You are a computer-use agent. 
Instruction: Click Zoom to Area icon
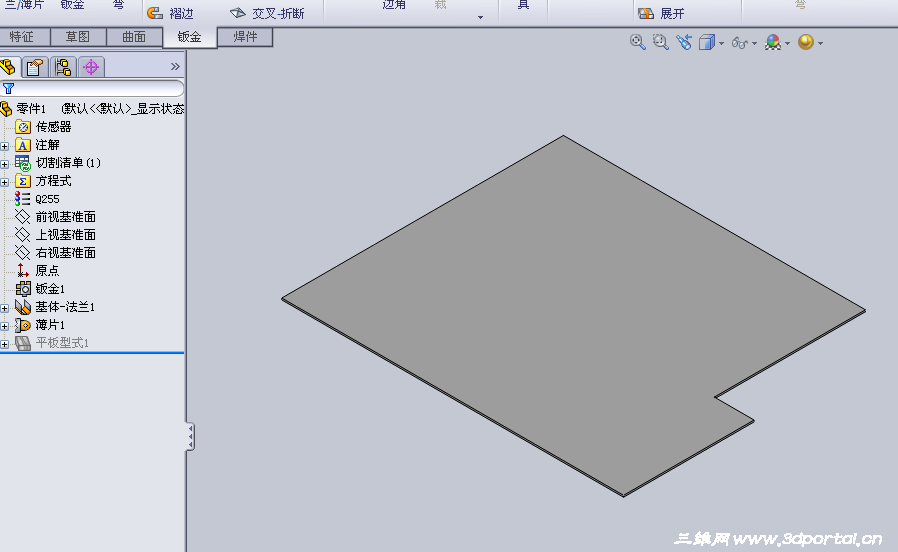tap(660, 42)
